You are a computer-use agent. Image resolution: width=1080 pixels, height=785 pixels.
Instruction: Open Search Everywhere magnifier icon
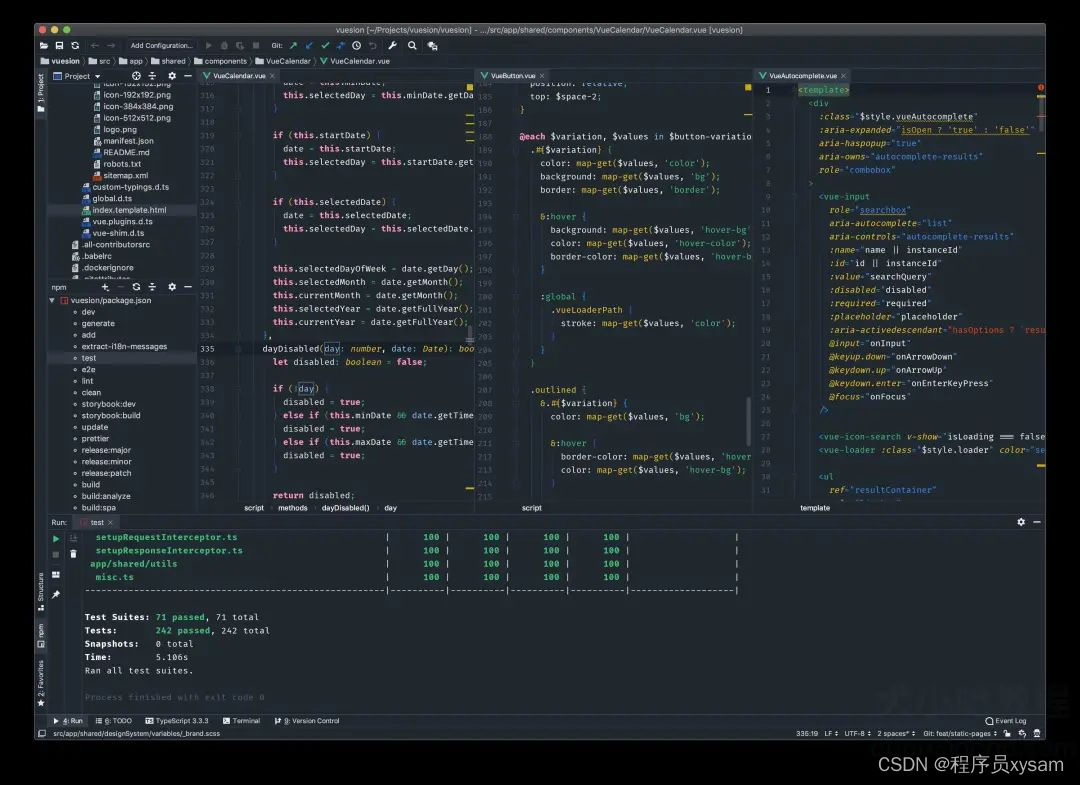point(412,45)
